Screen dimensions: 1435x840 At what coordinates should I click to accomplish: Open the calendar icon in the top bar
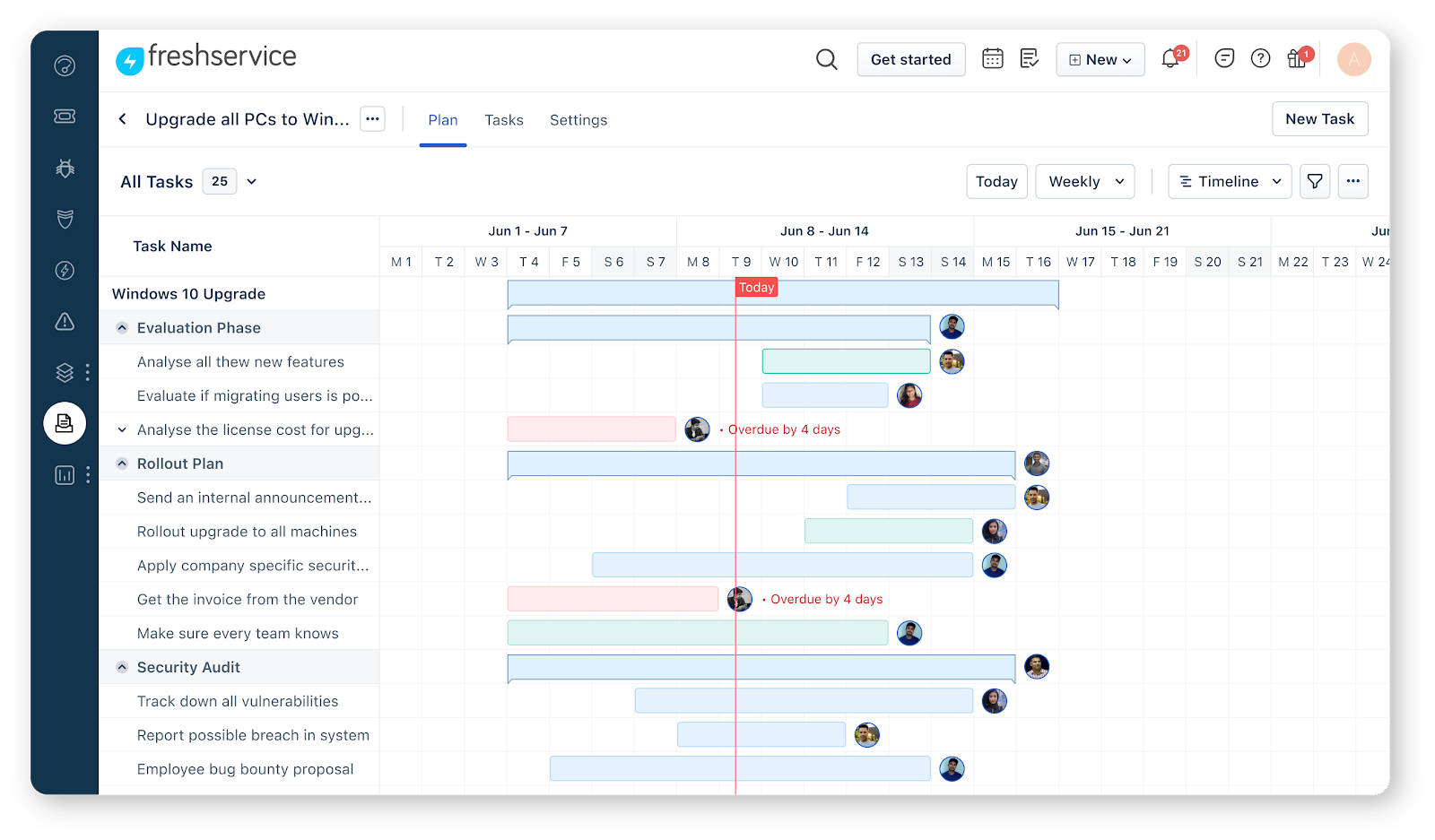(992, 57)
